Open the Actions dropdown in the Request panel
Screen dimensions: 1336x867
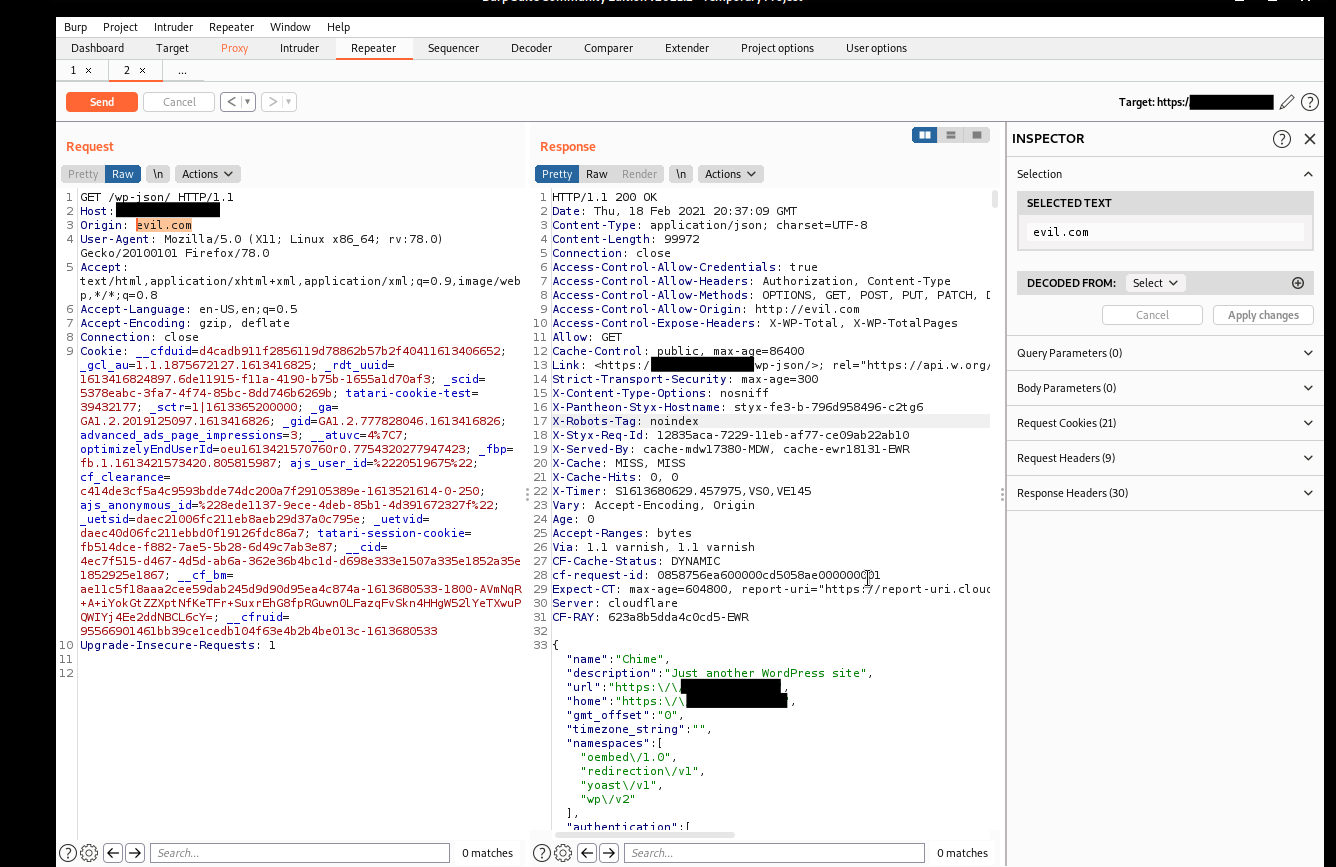tap(207, 173)
